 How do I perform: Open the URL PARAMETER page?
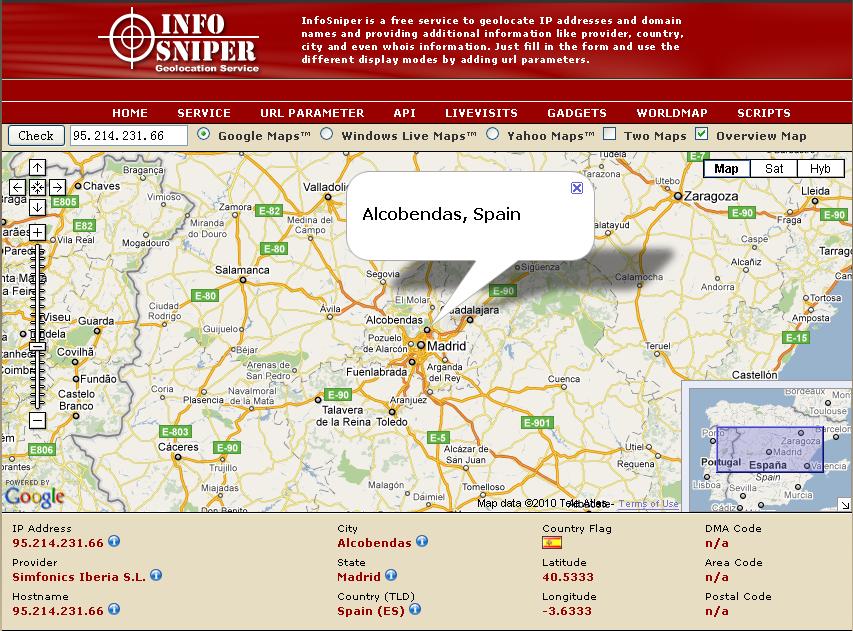(312, 113)
